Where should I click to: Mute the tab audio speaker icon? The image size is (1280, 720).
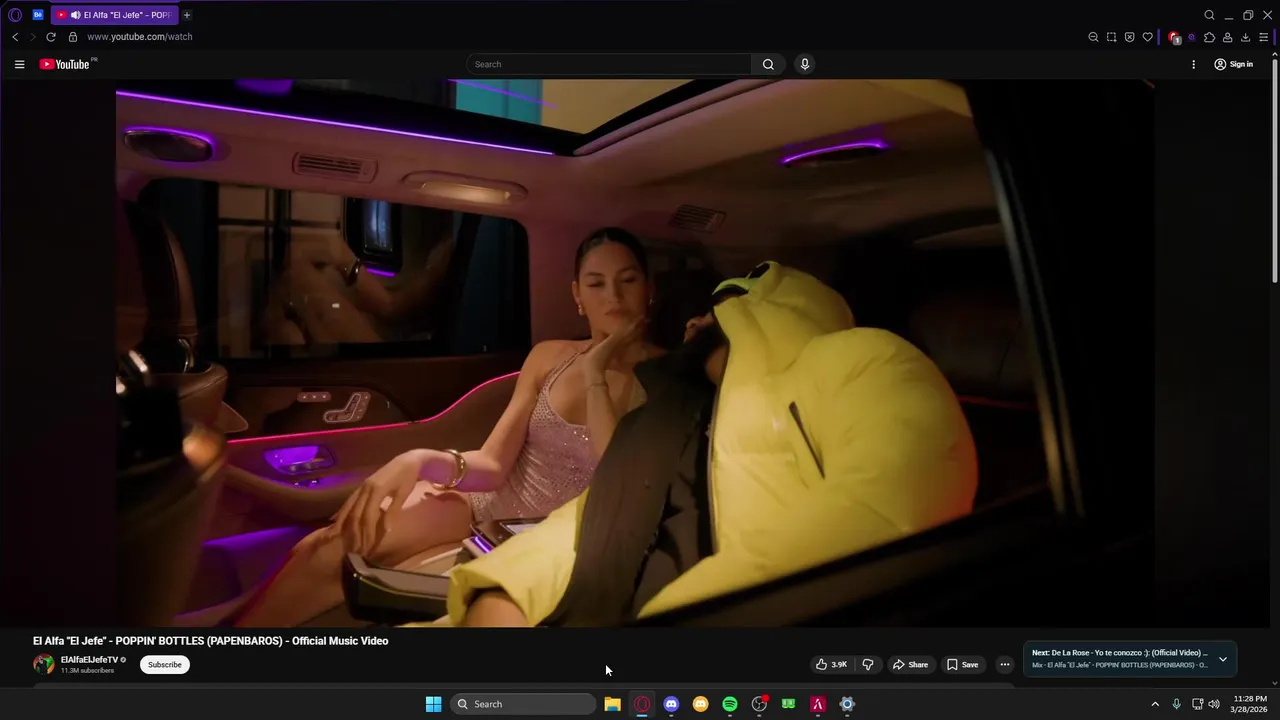click(75, 15)
